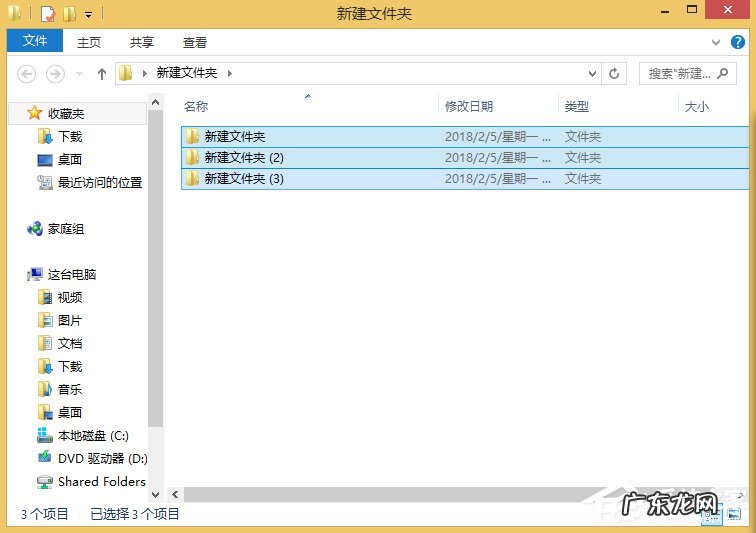Open the address bar history dropdown

pyautogui.click(x=593, y=74)
